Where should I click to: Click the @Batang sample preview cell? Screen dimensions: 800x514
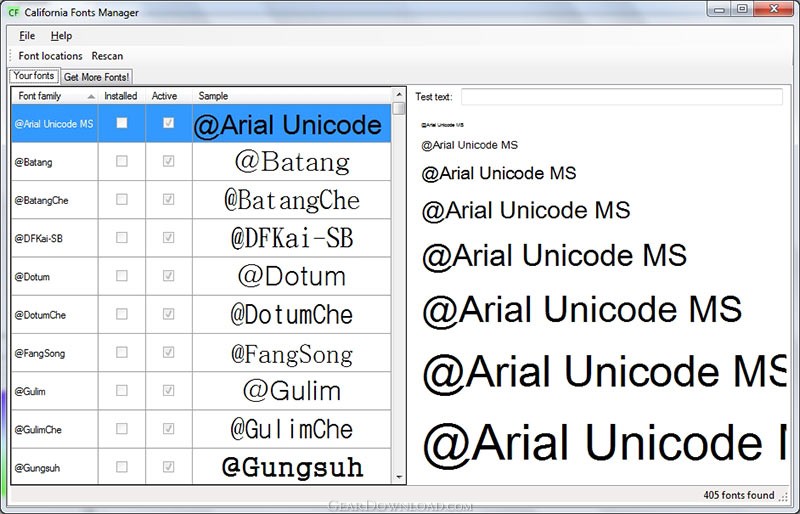point(292,162)
